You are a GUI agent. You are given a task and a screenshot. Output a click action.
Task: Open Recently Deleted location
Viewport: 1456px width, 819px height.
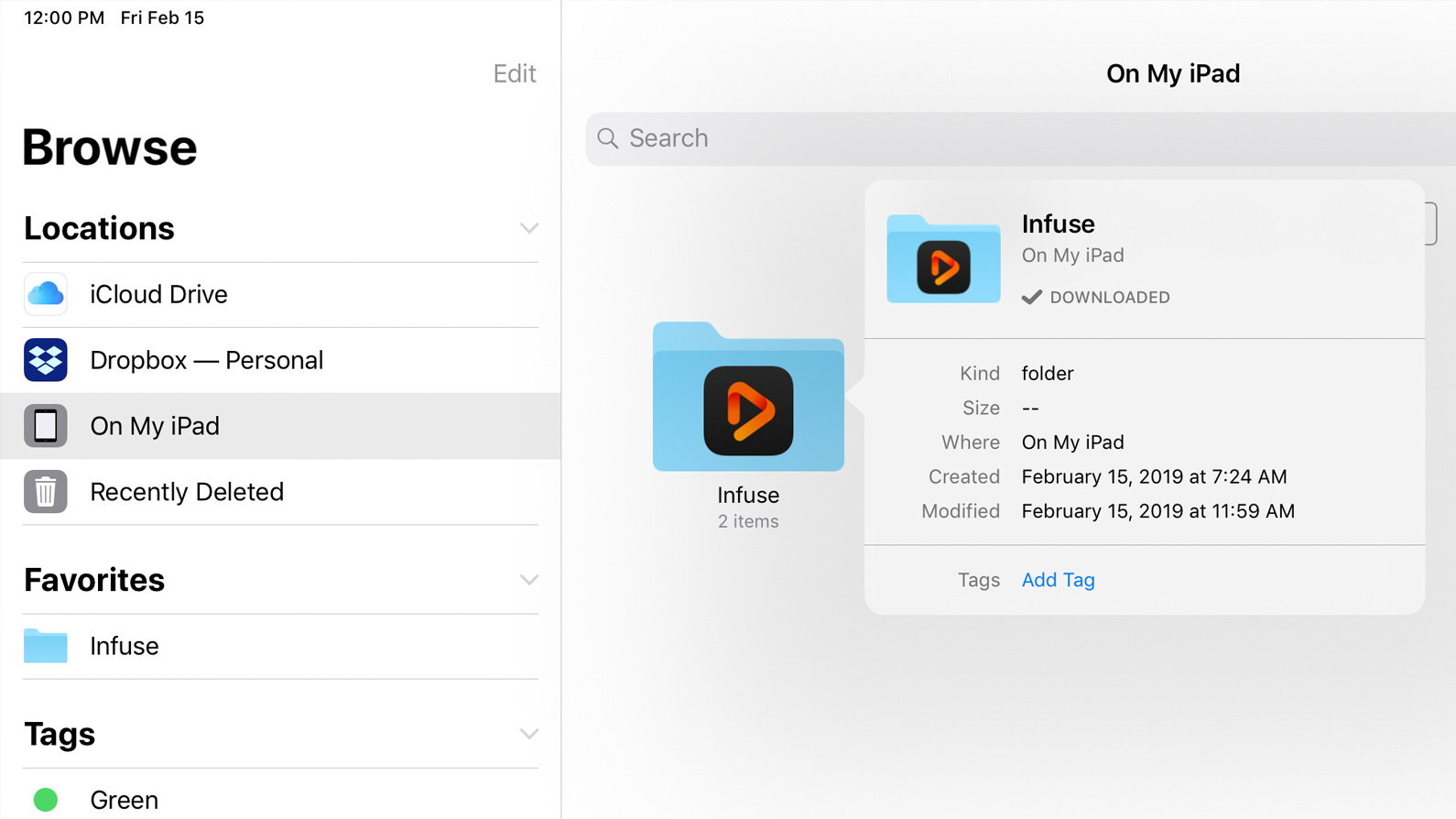(280, 492)
